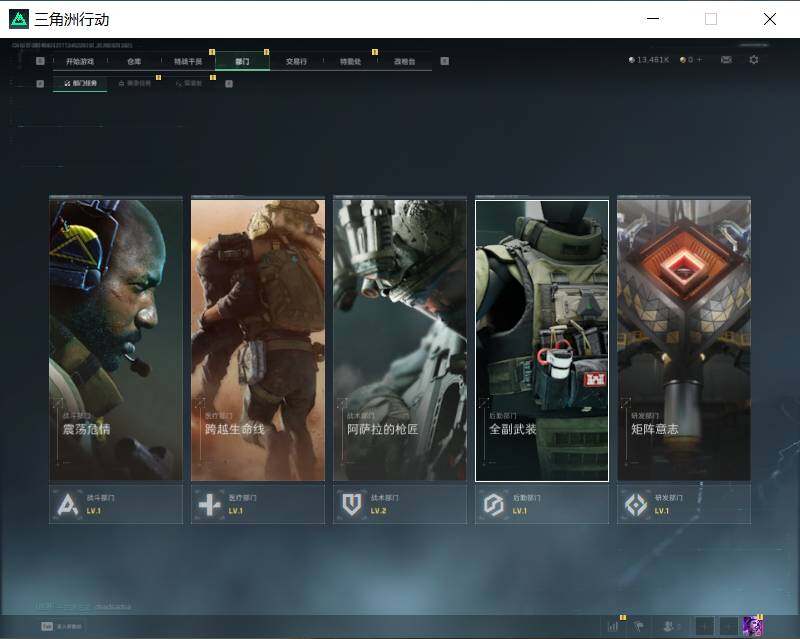Viewport: 800px width, 639px height.
Task: Click the umbrella icon in bottom bar
Action: click(x=638, y=626)
